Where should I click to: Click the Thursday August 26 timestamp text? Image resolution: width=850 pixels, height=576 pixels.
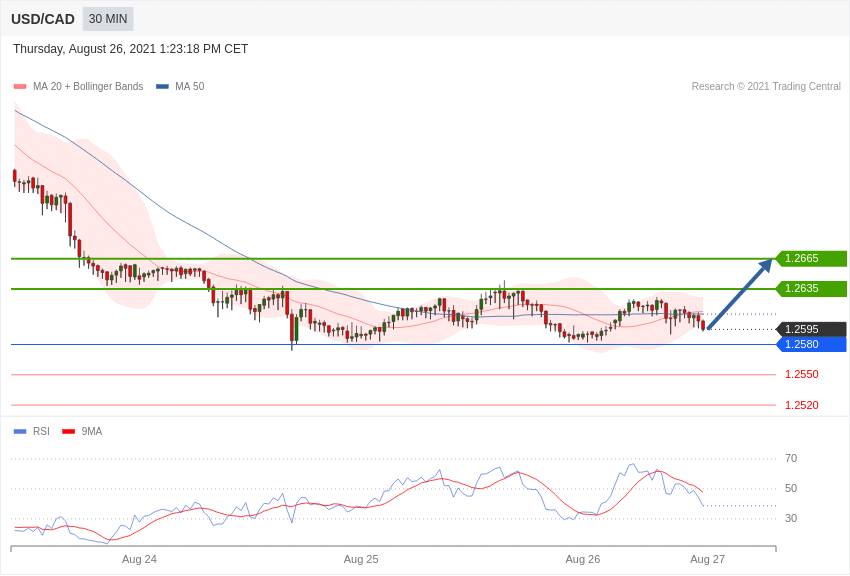tap(130, 49)
